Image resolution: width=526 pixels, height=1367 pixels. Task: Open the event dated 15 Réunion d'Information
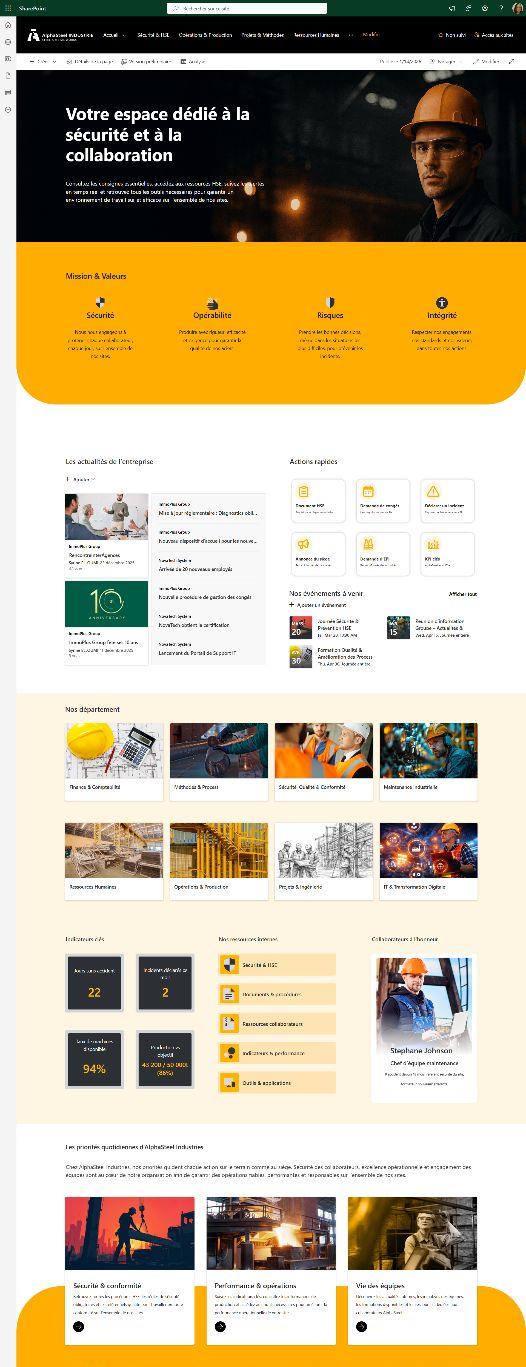tap(430, 627)
